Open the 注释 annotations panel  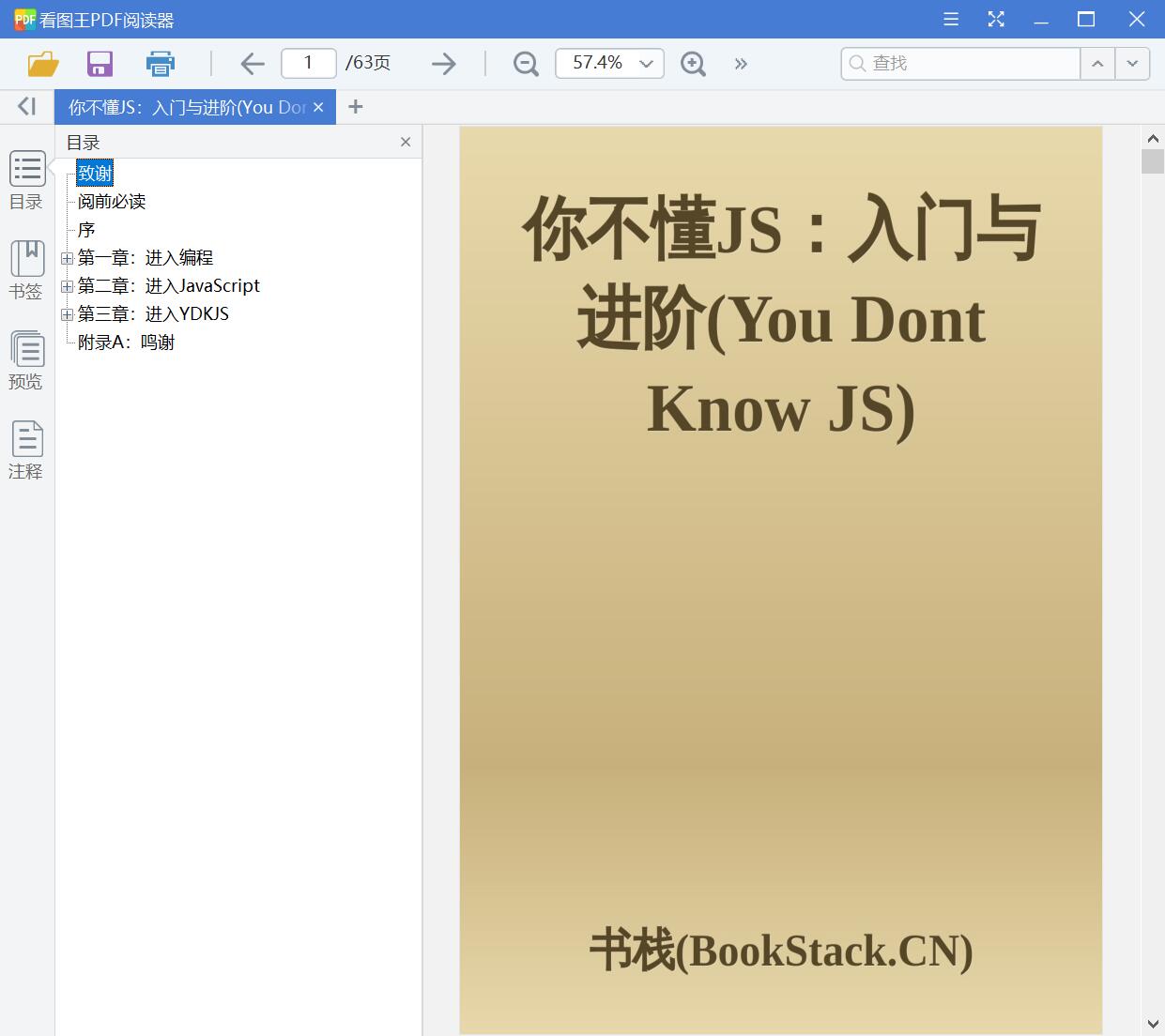point(26,450)
